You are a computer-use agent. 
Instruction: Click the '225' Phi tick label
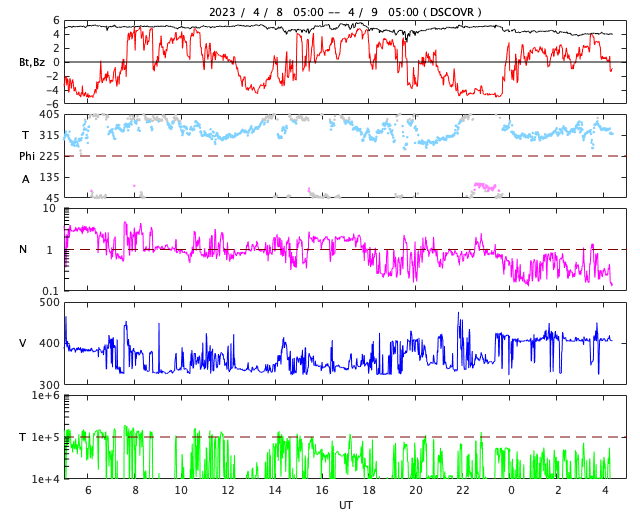(x=49, y=156)
